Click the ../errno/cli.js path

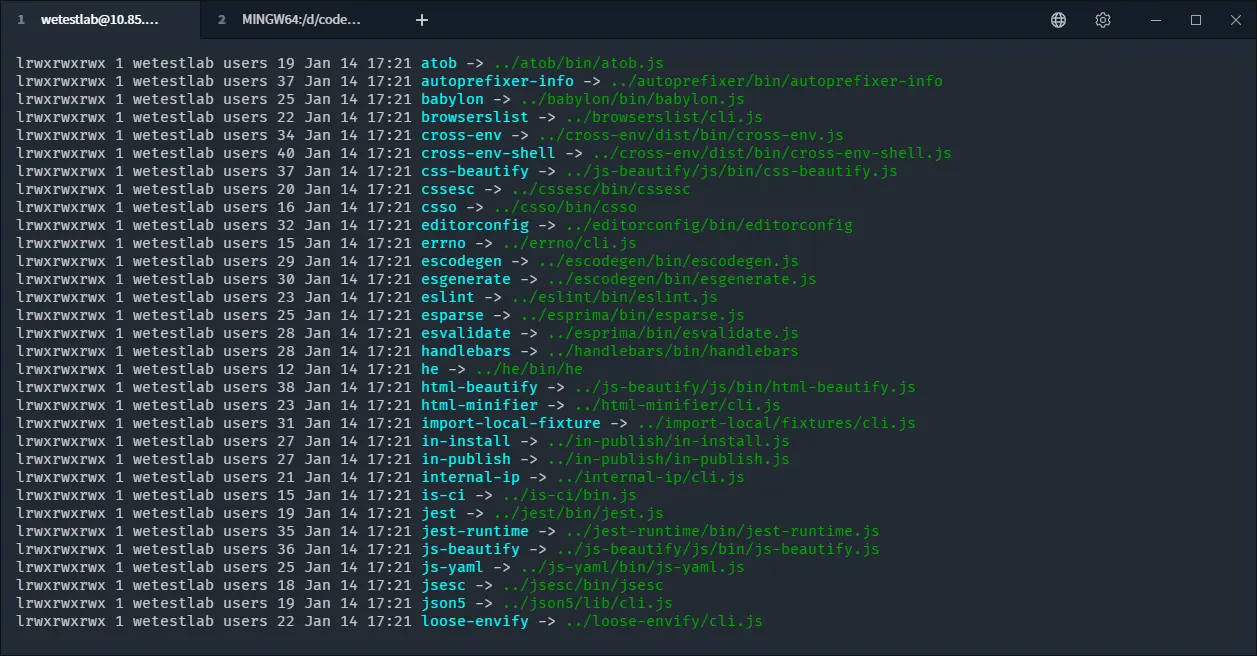point(569,243)
